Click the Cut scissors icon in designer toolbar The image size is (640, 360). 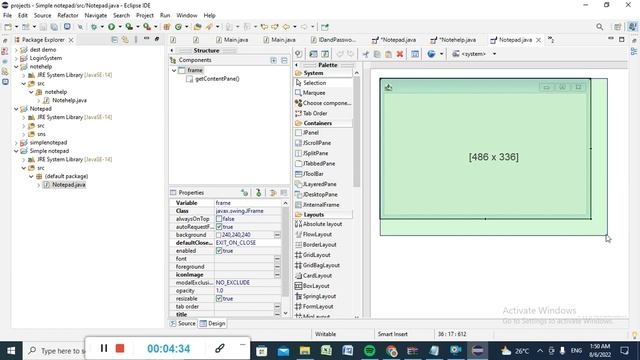point(365,54)
